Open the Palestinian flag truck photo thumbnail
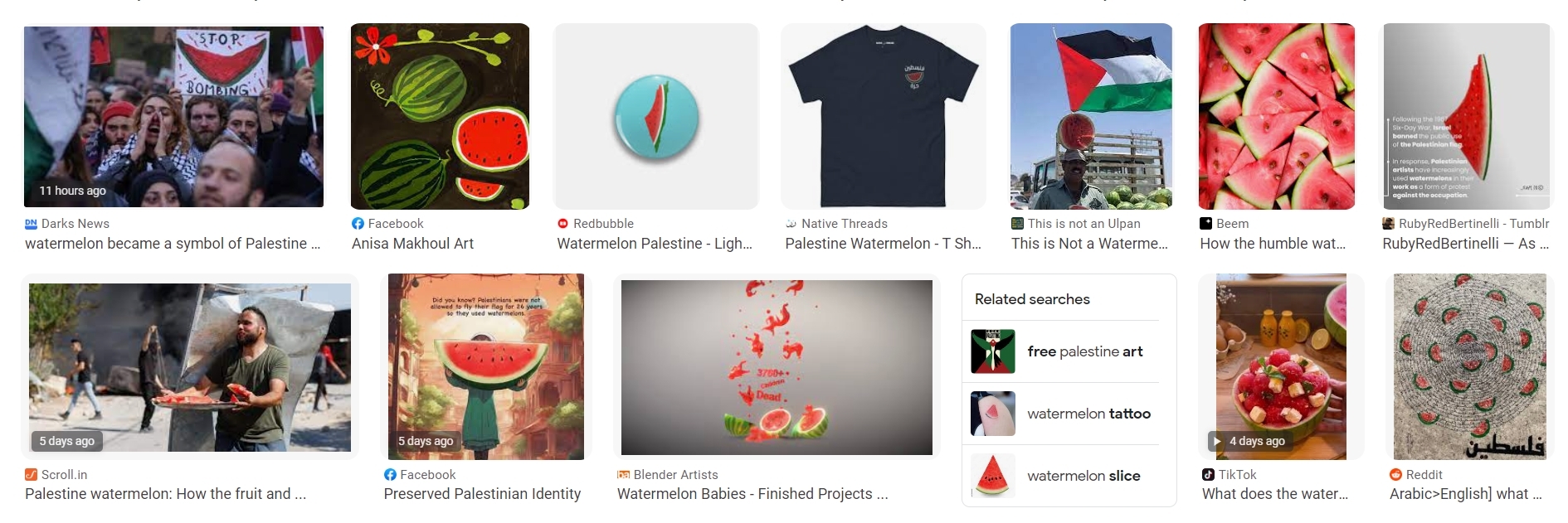Image resolution: width=1568 pixels, height=523 pixels. [1091, 116]
